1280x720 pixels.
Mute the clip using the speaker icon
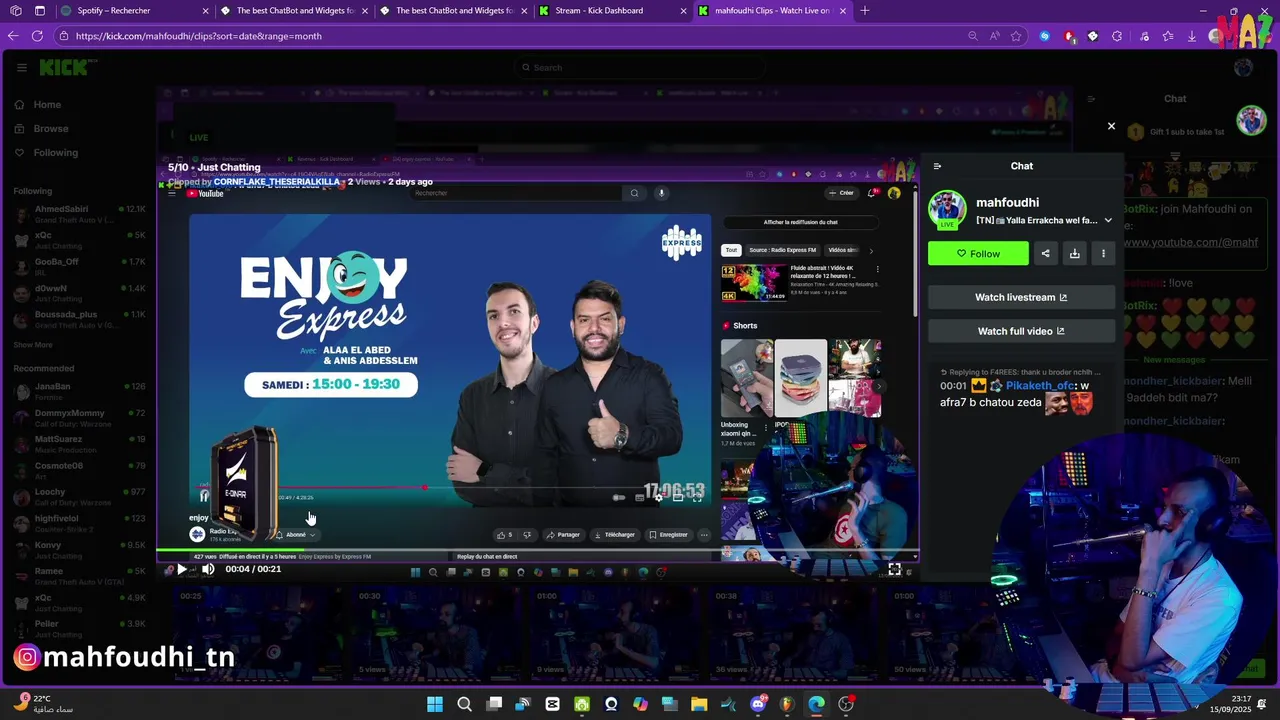pyautogui.click(x=208, y=569)
